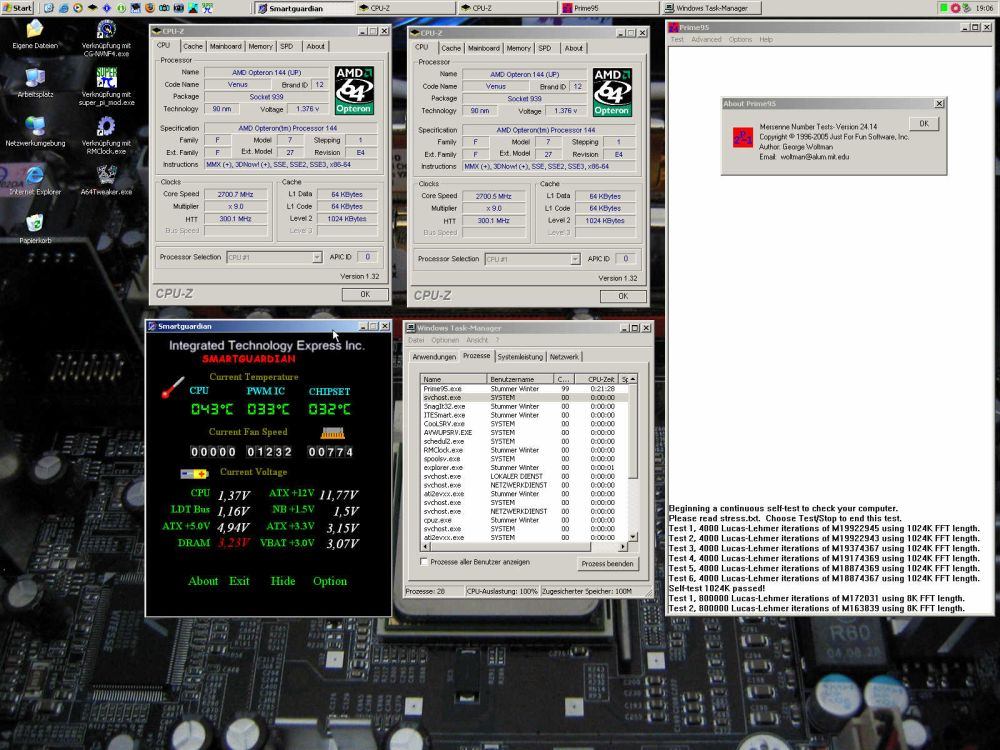Screen dimensions: 1000x750
Task: Select the super_pi_mod.exe shortcut icon
Action: pyautogui.click(x=106, y=79)
